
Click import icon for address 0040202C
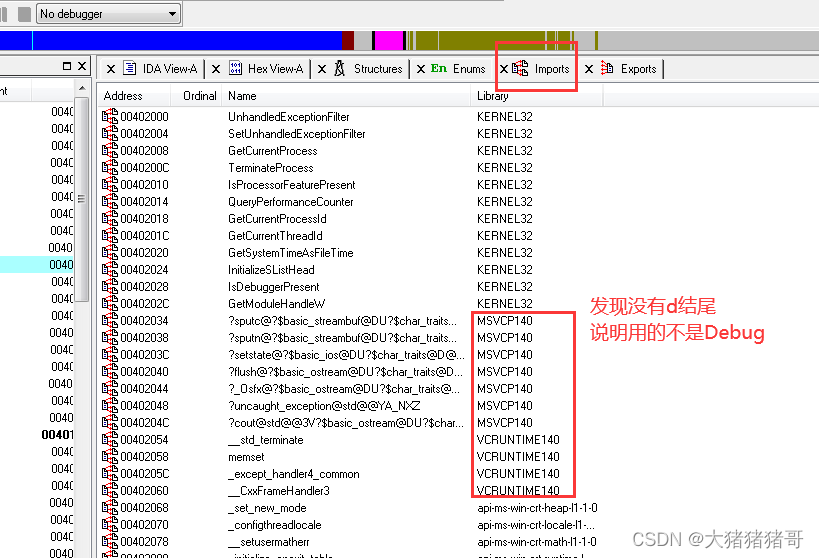(x=110, y=304)
